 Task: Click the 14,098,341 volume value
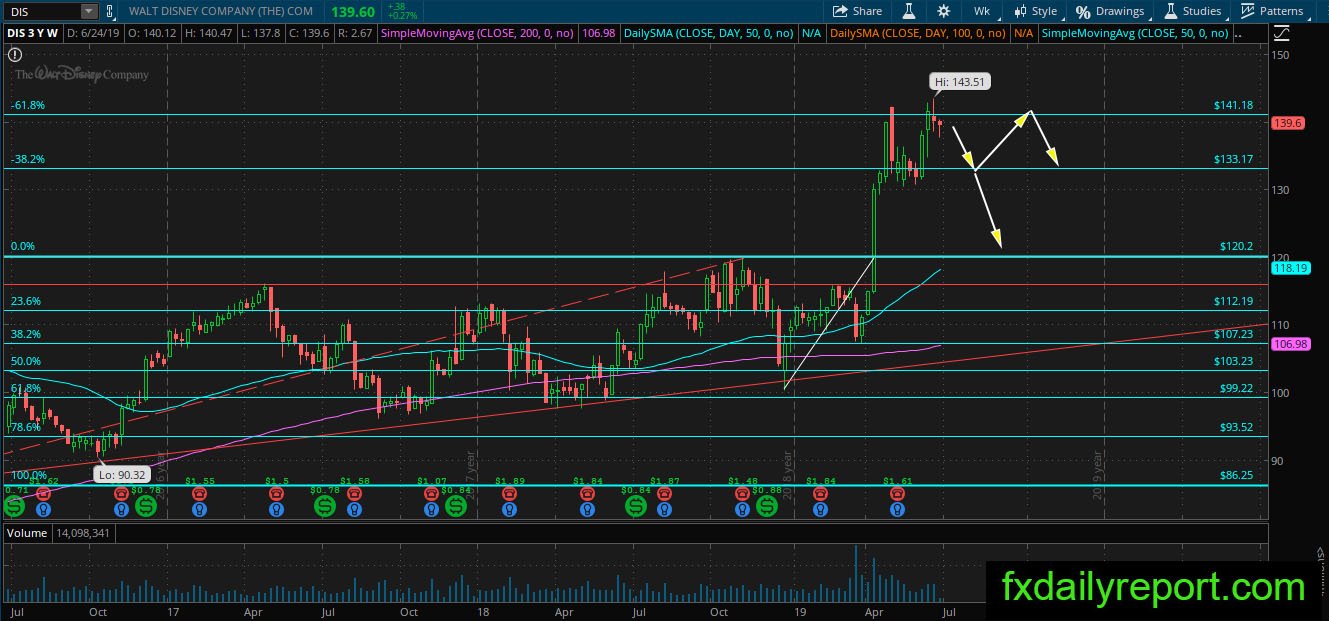83,533
